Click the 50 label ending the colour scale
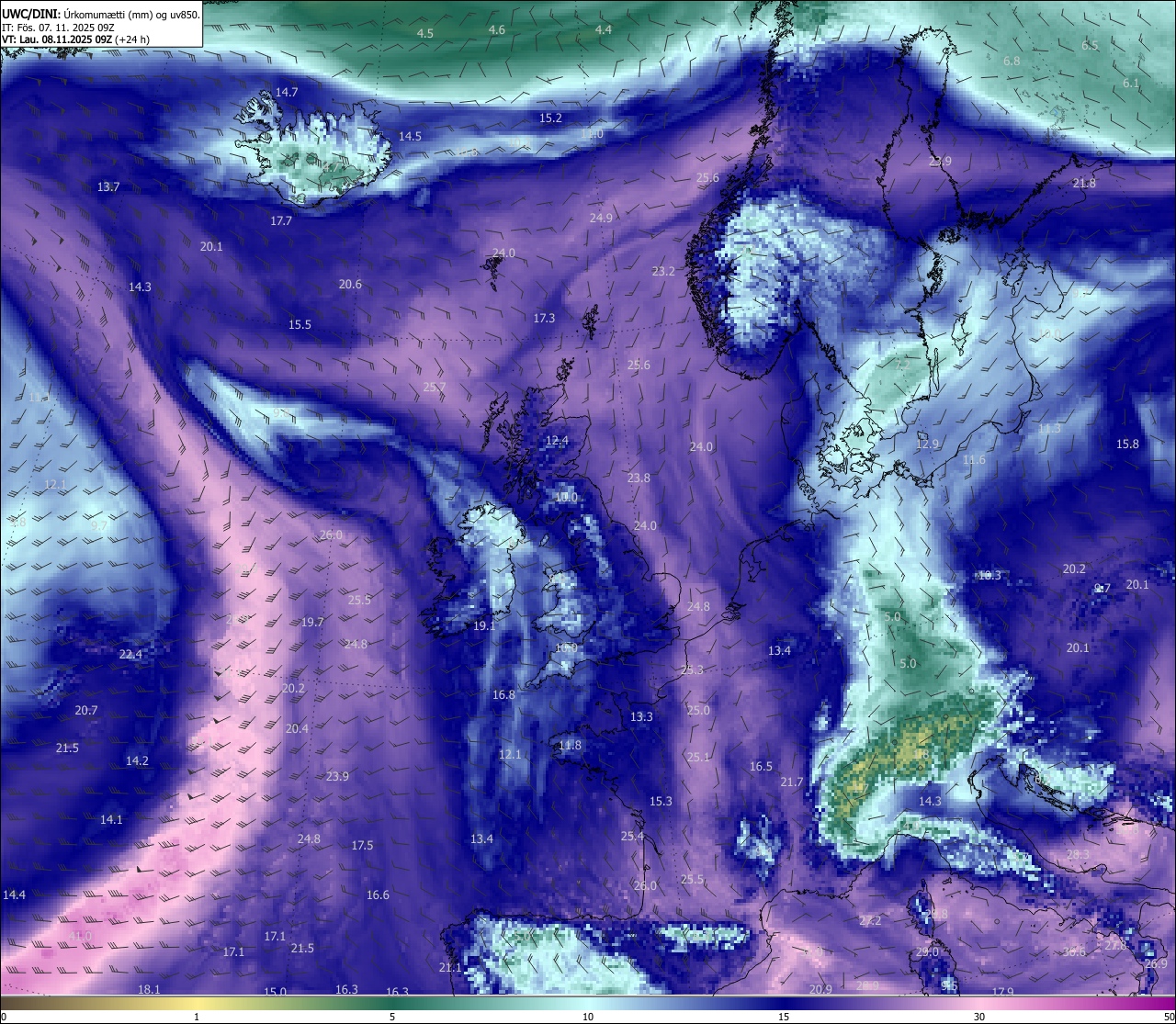 pos(1168,1017)
